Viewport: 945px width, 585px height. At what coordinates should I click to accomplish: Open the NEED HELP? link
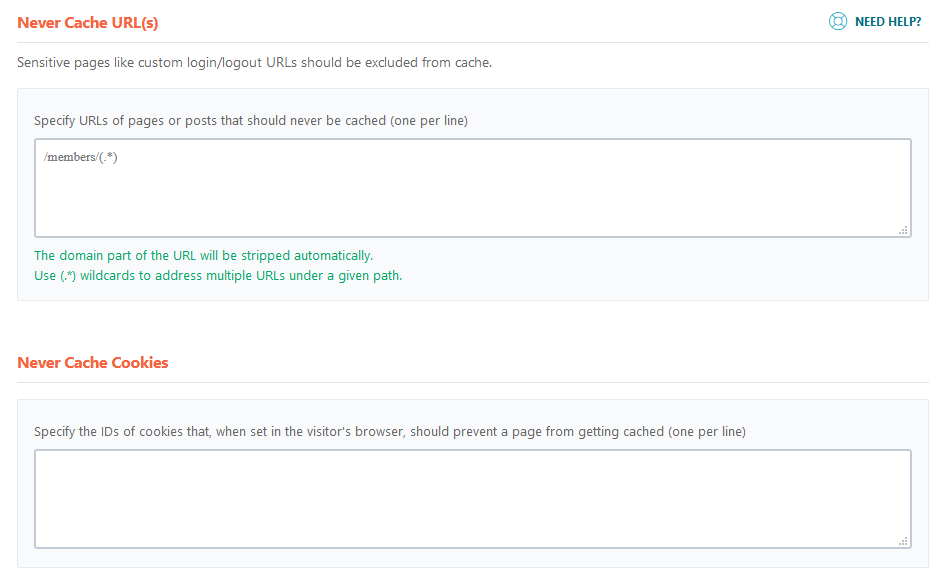(x=886, y=20)
